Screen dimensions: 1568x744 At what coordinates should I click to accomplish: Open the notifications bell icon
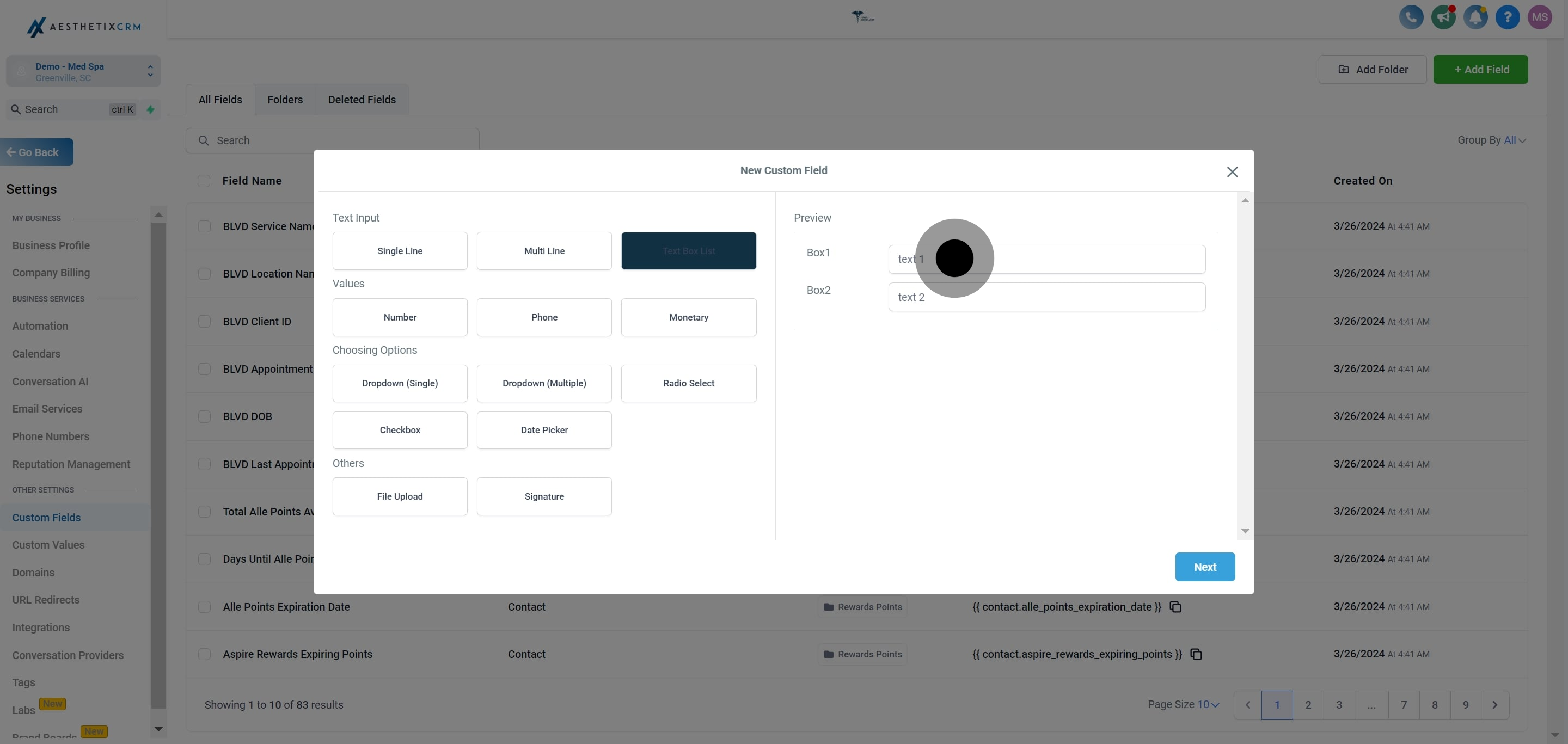tap(1475, 17)
